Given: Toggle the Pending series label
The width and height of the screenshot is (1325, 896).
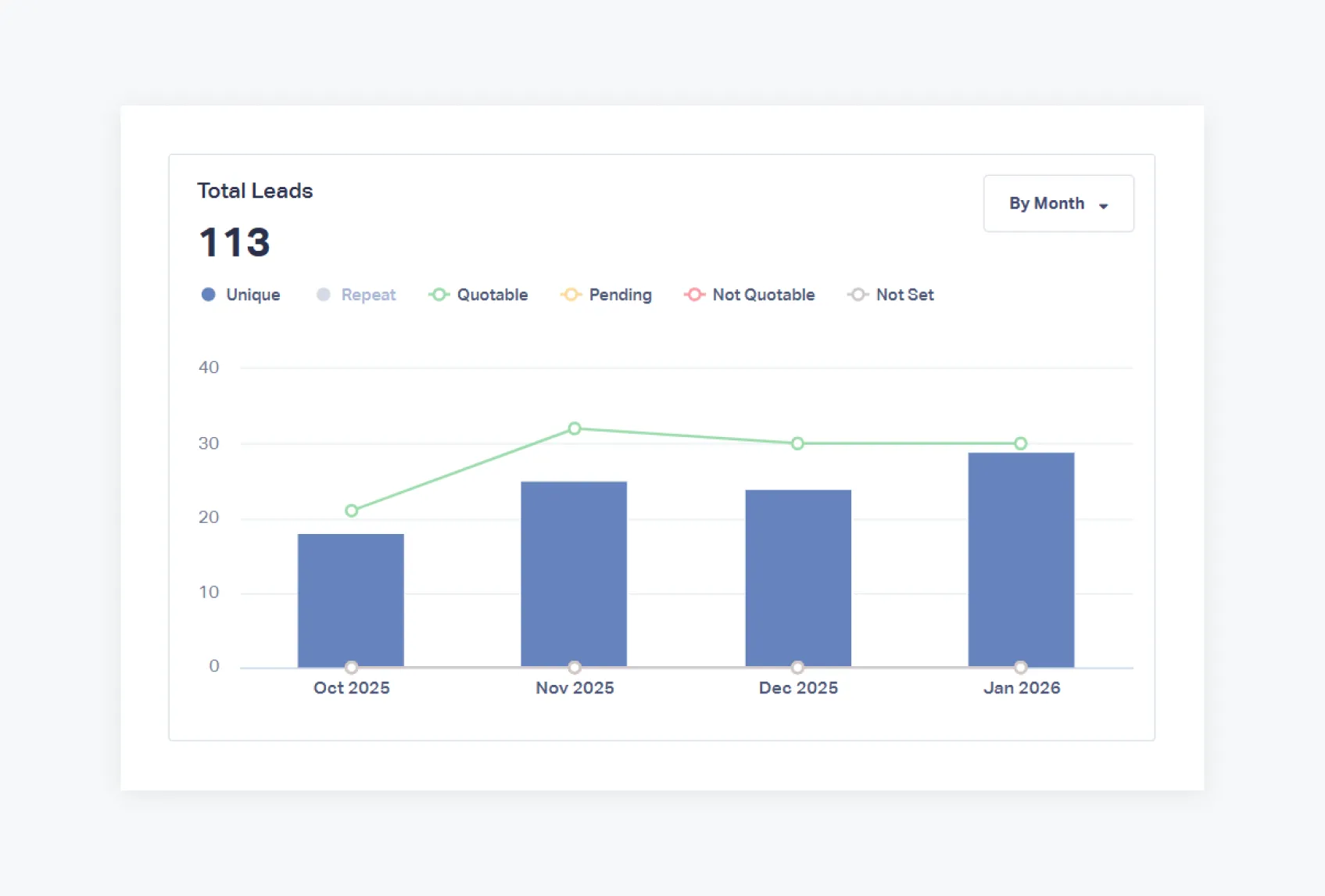Looking at the screenshot, I should click(620, 295).
